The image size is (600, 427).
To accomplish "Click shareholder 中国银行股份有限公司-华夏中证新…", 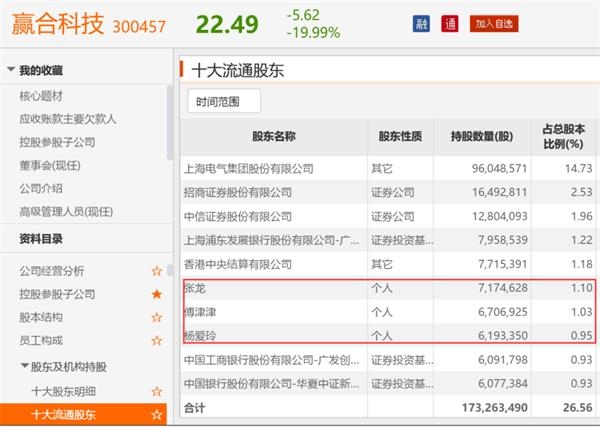I will (272, 383).
